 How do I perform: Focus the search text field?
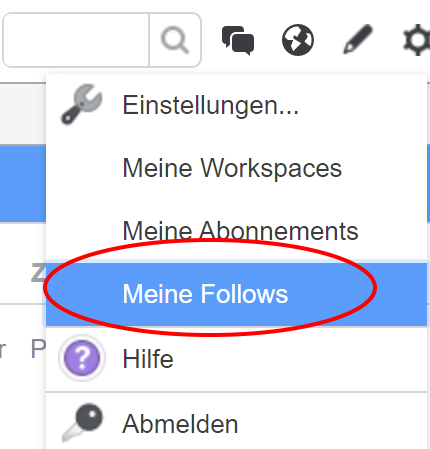point(76,40)
